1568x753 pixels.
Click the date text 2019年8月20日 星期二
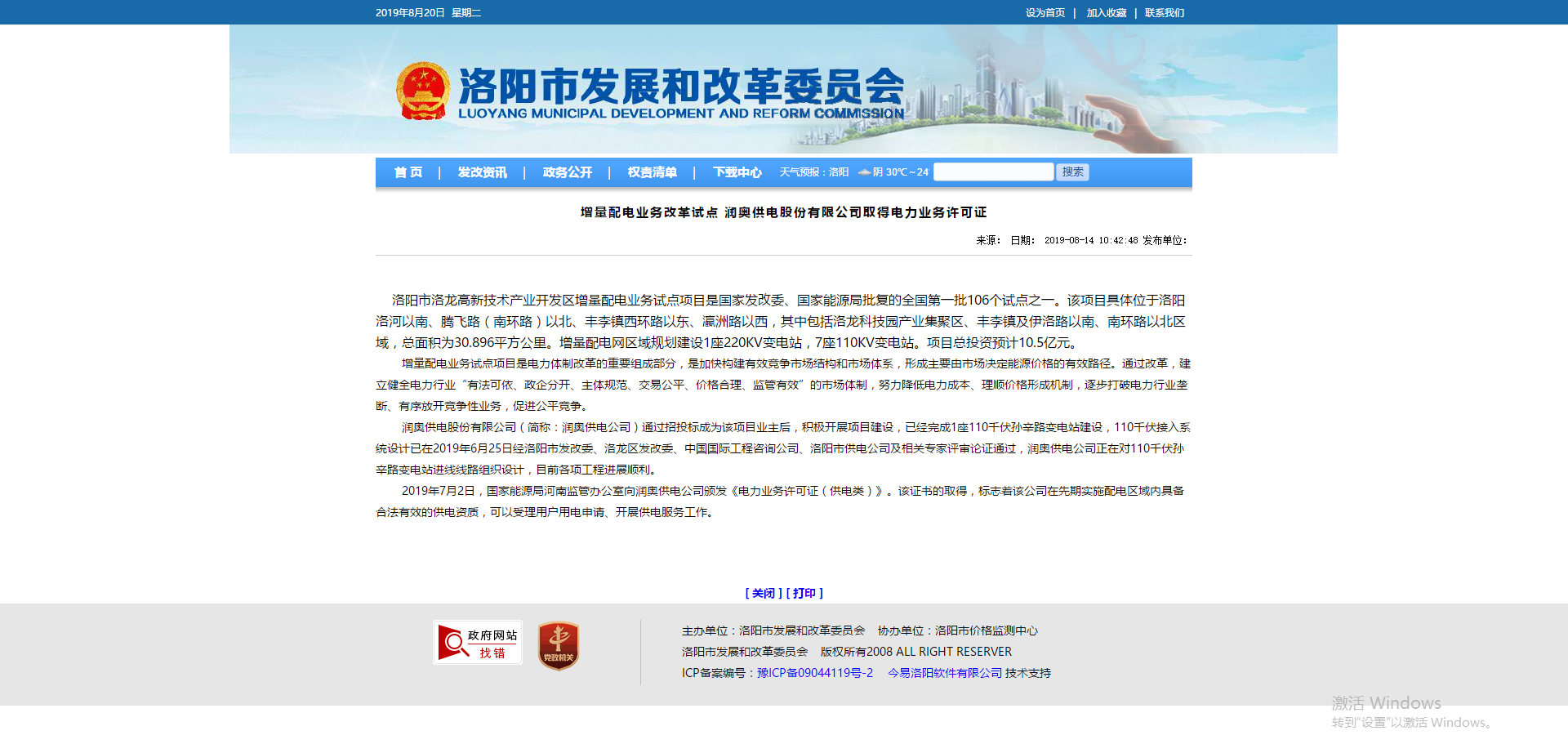click(x=429, y=13)
